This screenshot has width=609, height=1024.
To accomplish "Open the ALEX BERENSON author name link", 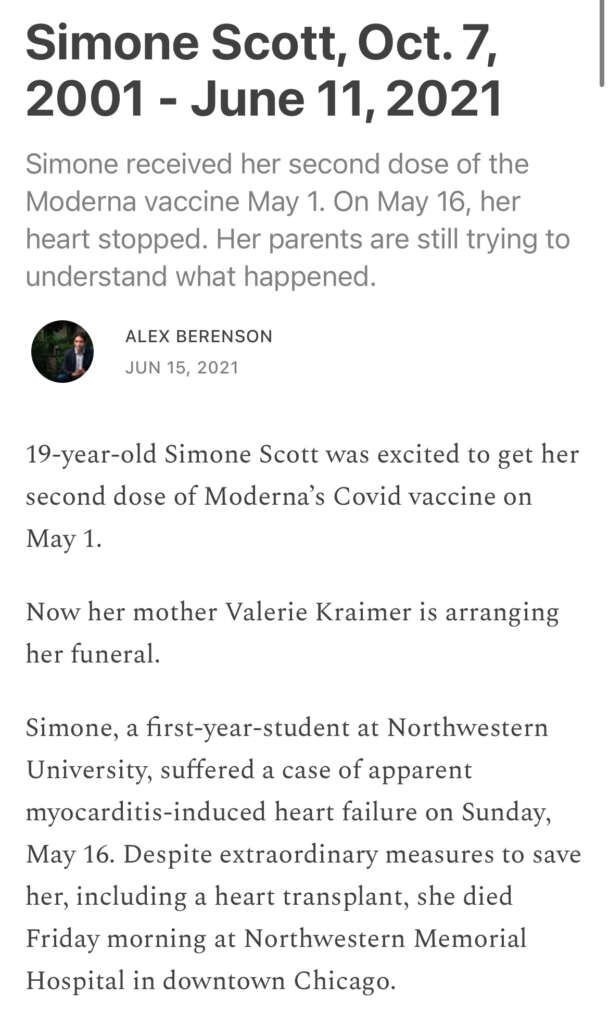I will pyautogui.click(x=198, y=336).
